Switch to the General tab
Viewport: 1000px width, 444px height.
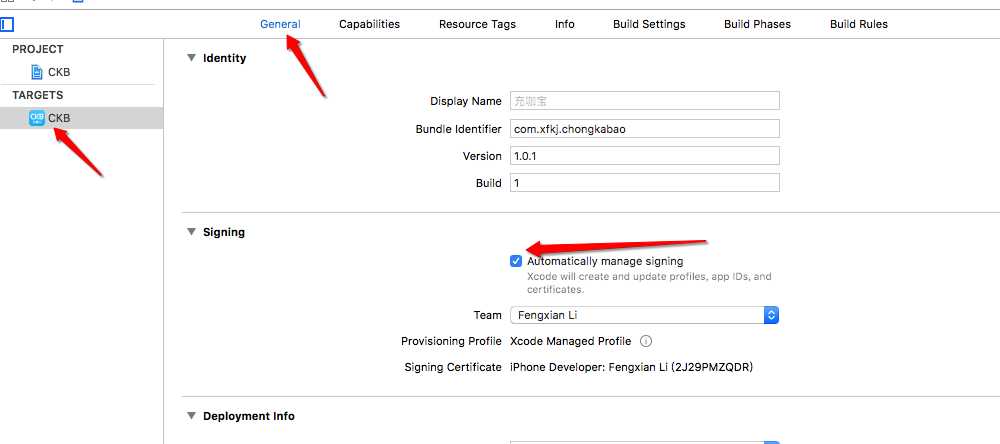point(280,24)
